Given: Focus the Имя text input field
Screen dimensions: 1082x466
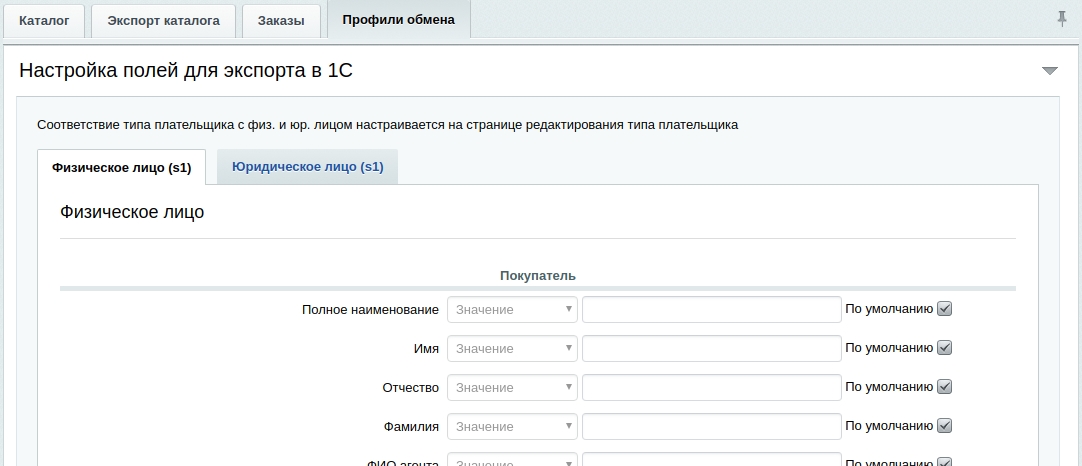Looking at the screenshot, I should (711, 349).
